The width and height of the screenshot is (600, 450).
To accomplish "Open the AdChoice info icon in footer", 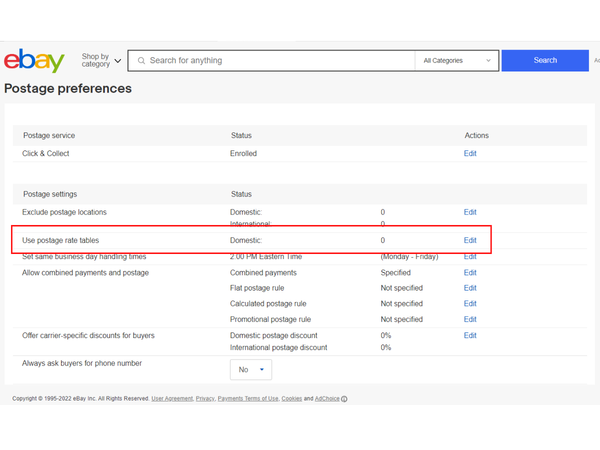I will (344, 399).
